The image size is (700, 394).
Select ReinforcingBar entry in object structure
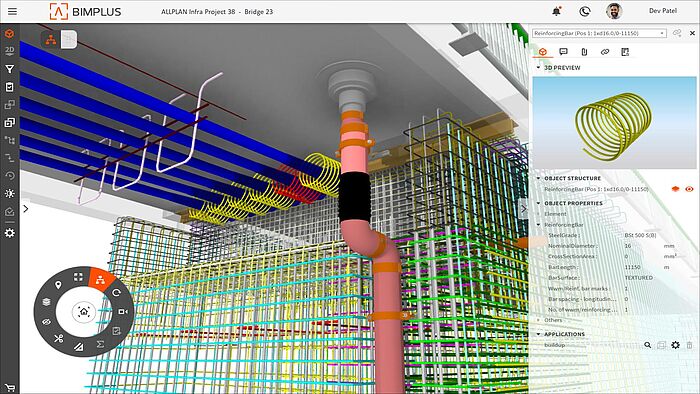tap(596, 189)
